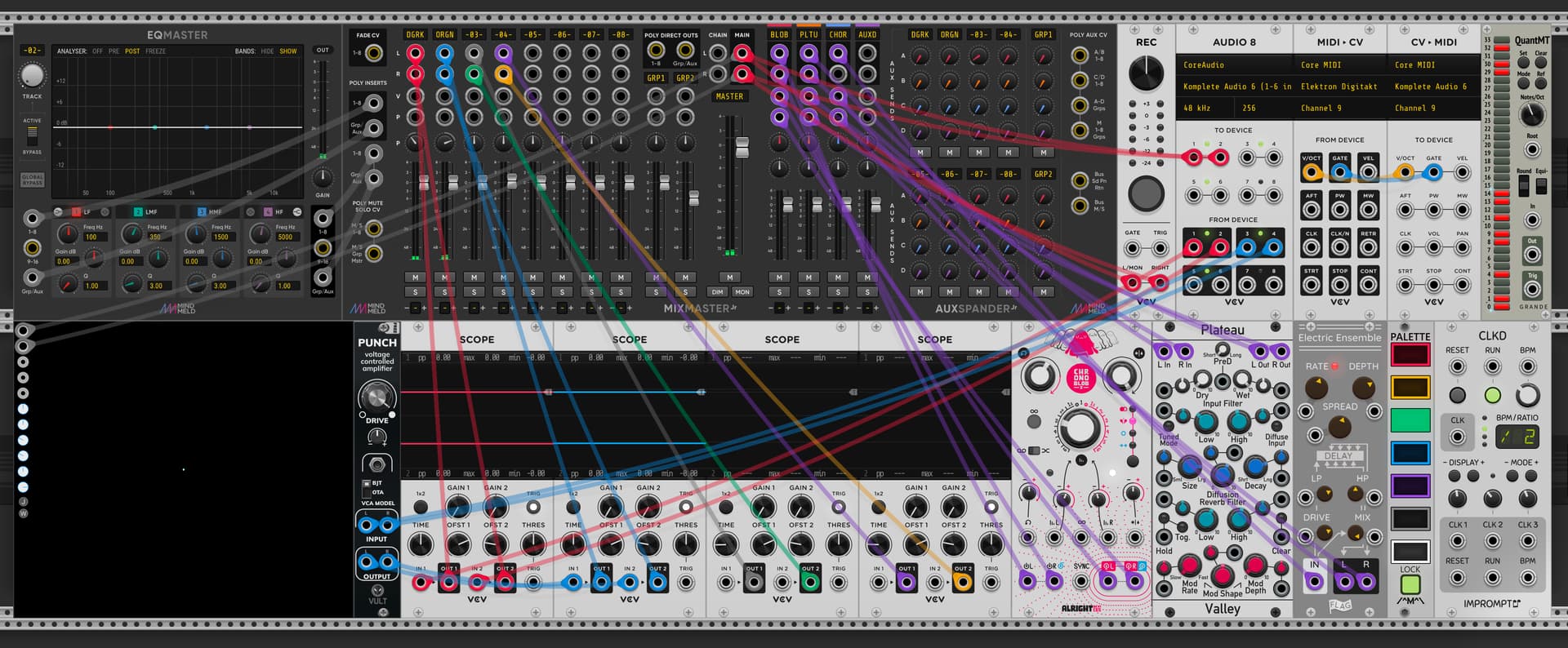
Task: Select the green Palette color swatch
Action: tap(1410, 419)
